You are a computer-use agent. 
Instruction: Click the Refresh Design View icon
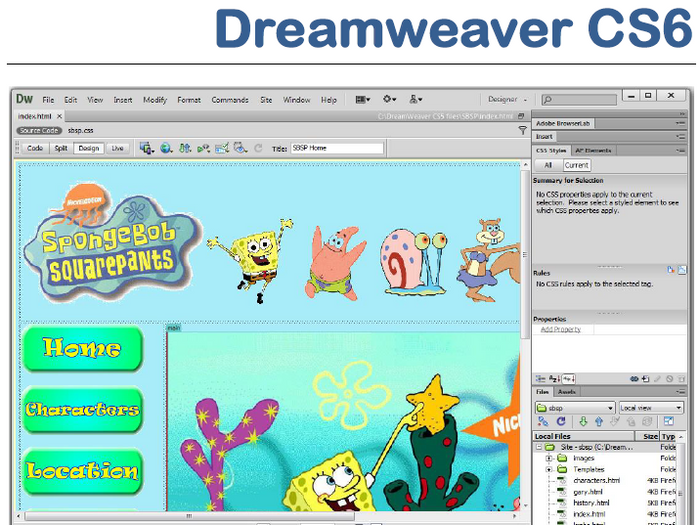[258, 148]
